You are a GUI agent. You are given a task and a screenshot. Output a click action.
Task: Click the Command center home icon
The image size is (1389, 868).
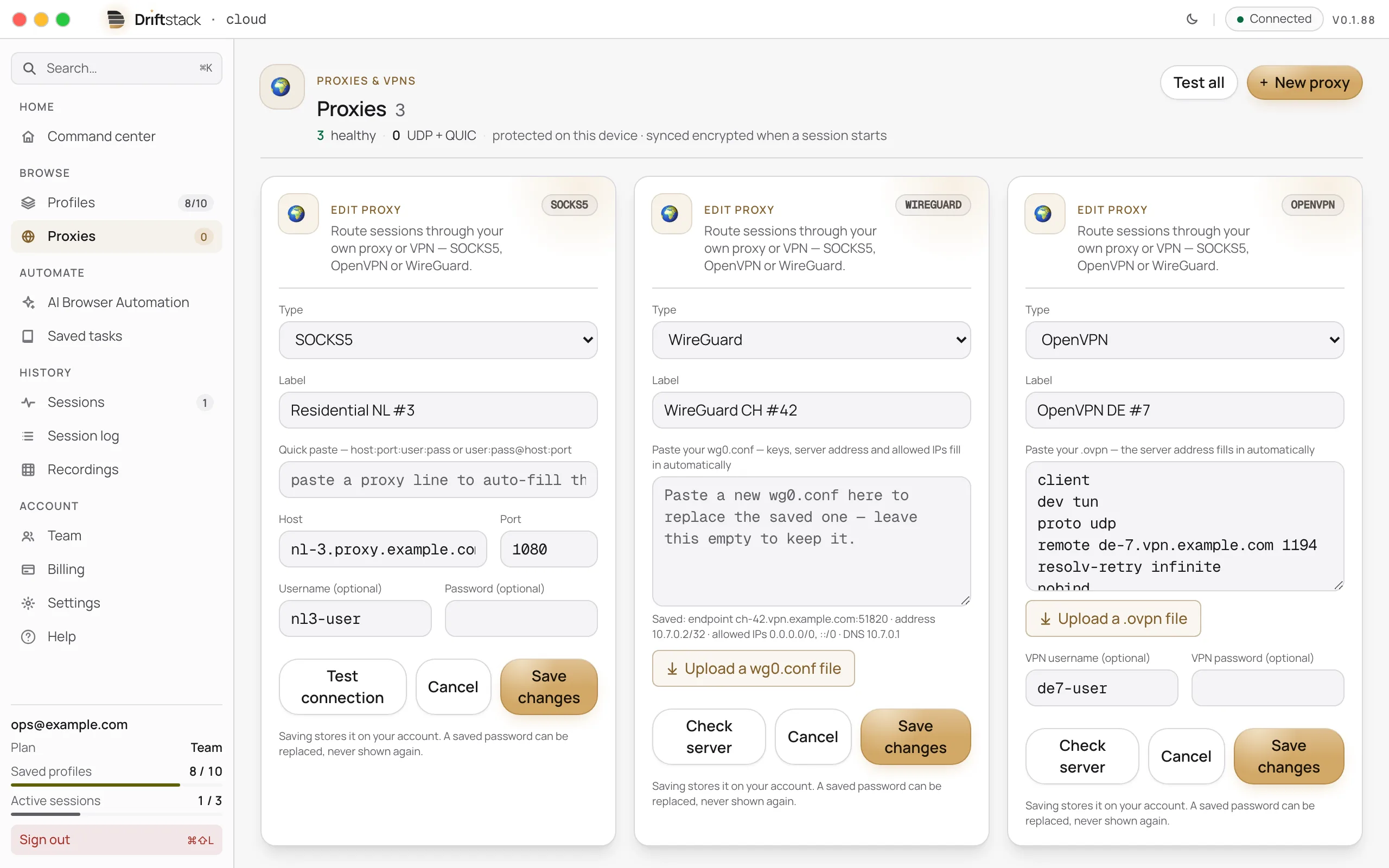[x=28, y=137]
